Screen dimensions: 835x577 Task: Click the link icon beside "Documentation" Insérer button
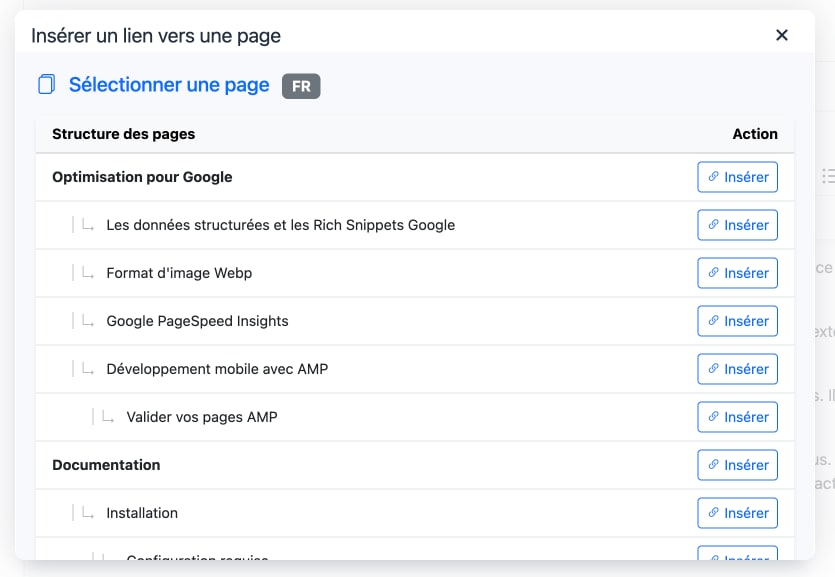pos(714,465)
